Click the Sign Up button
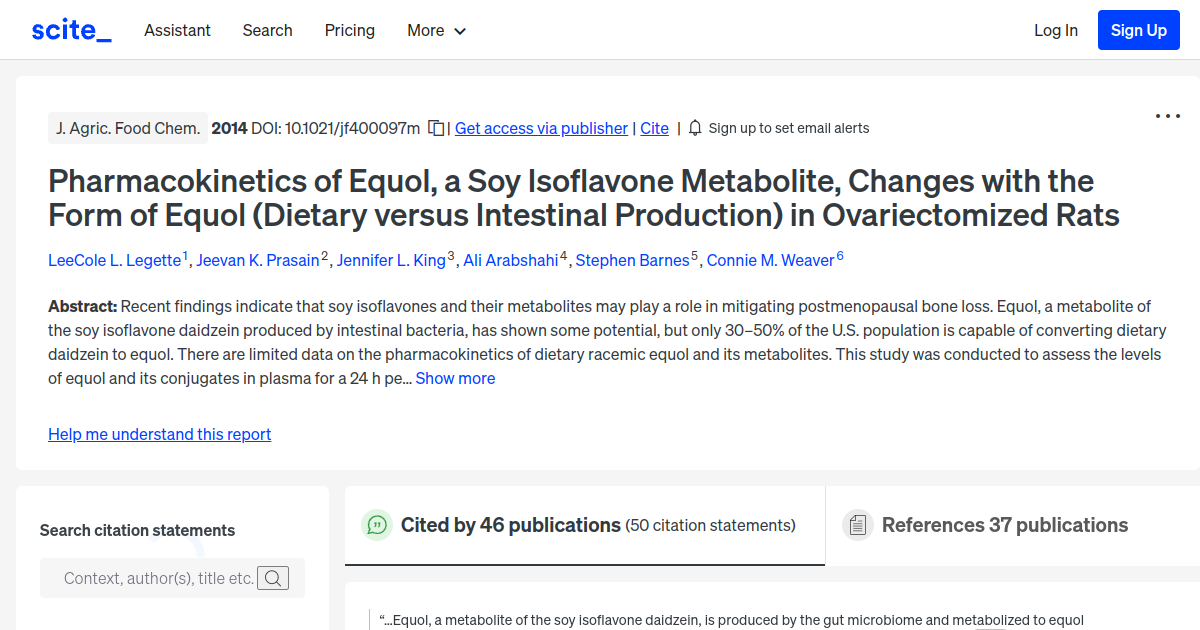Viewport: 1200px width, 630px height. click(x=1138, y=29)
